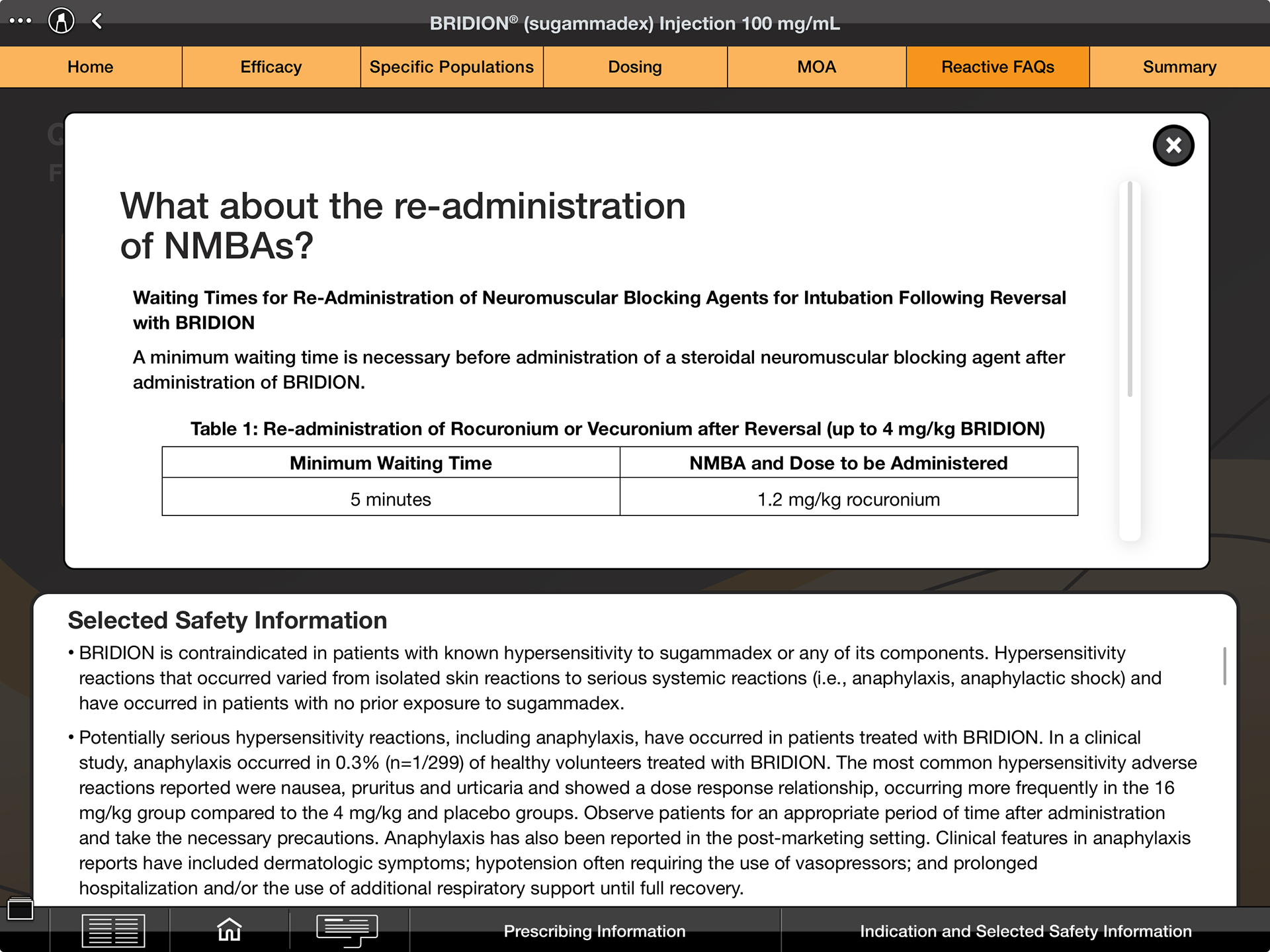Open the Efficacy tab
This screenshot has height=952, width=1270.
click(271, 67)
